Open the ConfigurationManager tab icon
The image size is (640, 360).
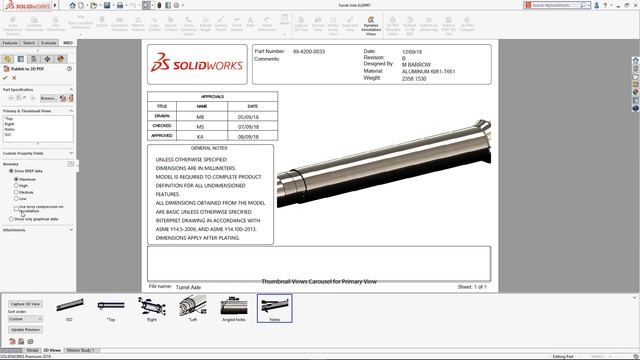click(x=34, y=59)
